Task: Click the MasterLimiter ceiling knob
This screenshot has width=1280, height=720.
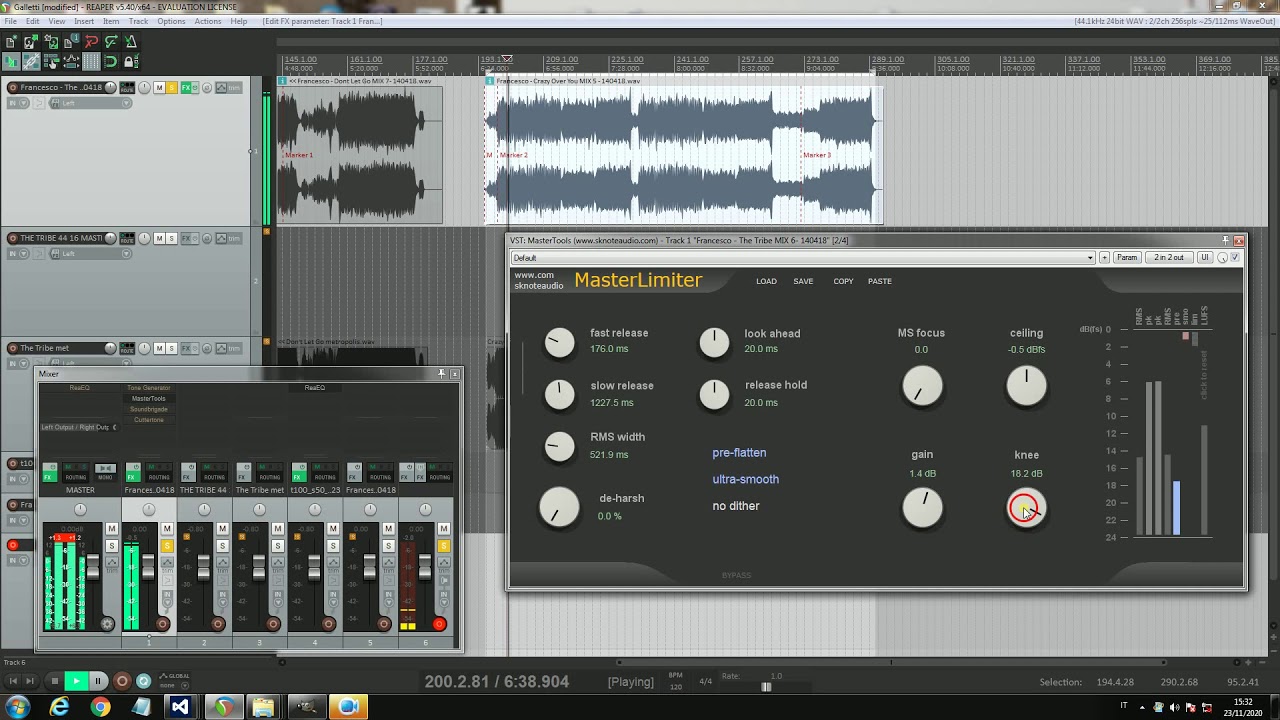Action: point(1026,386)
